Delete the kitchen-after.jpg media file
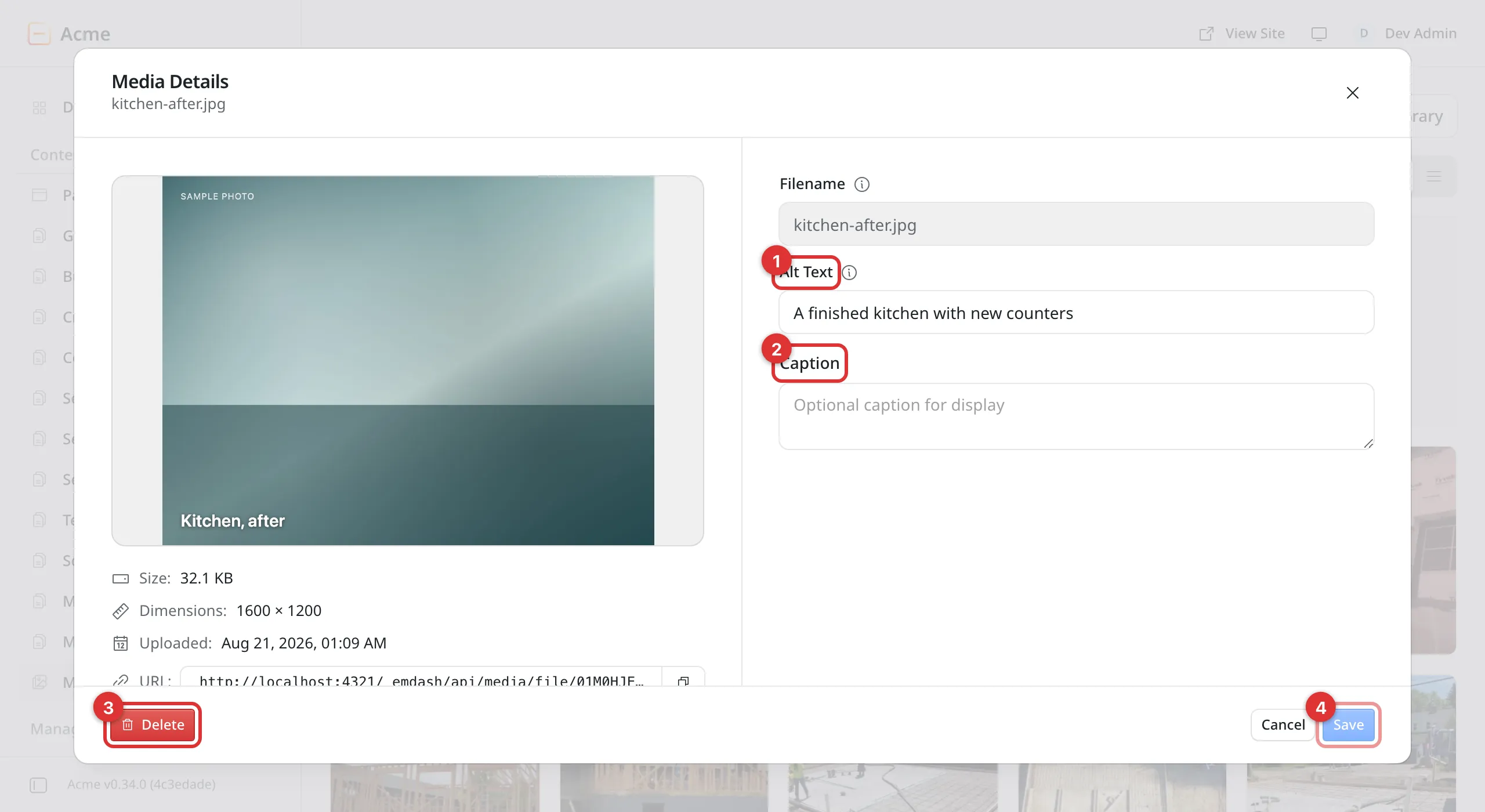The width and height of the screenshot is (1485, 812). pos(153,724)
